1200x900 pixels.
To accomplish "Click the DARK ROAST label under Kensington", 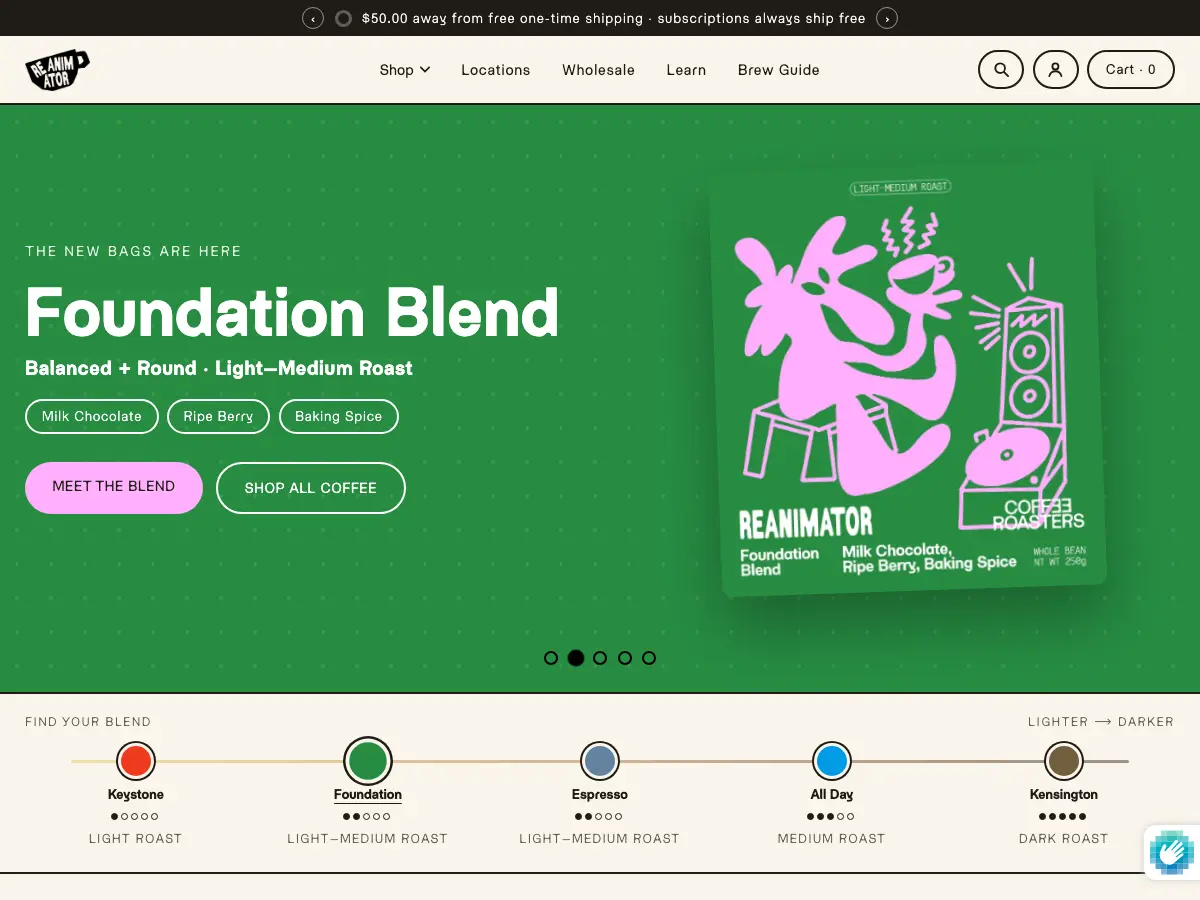I will 1064,839.
